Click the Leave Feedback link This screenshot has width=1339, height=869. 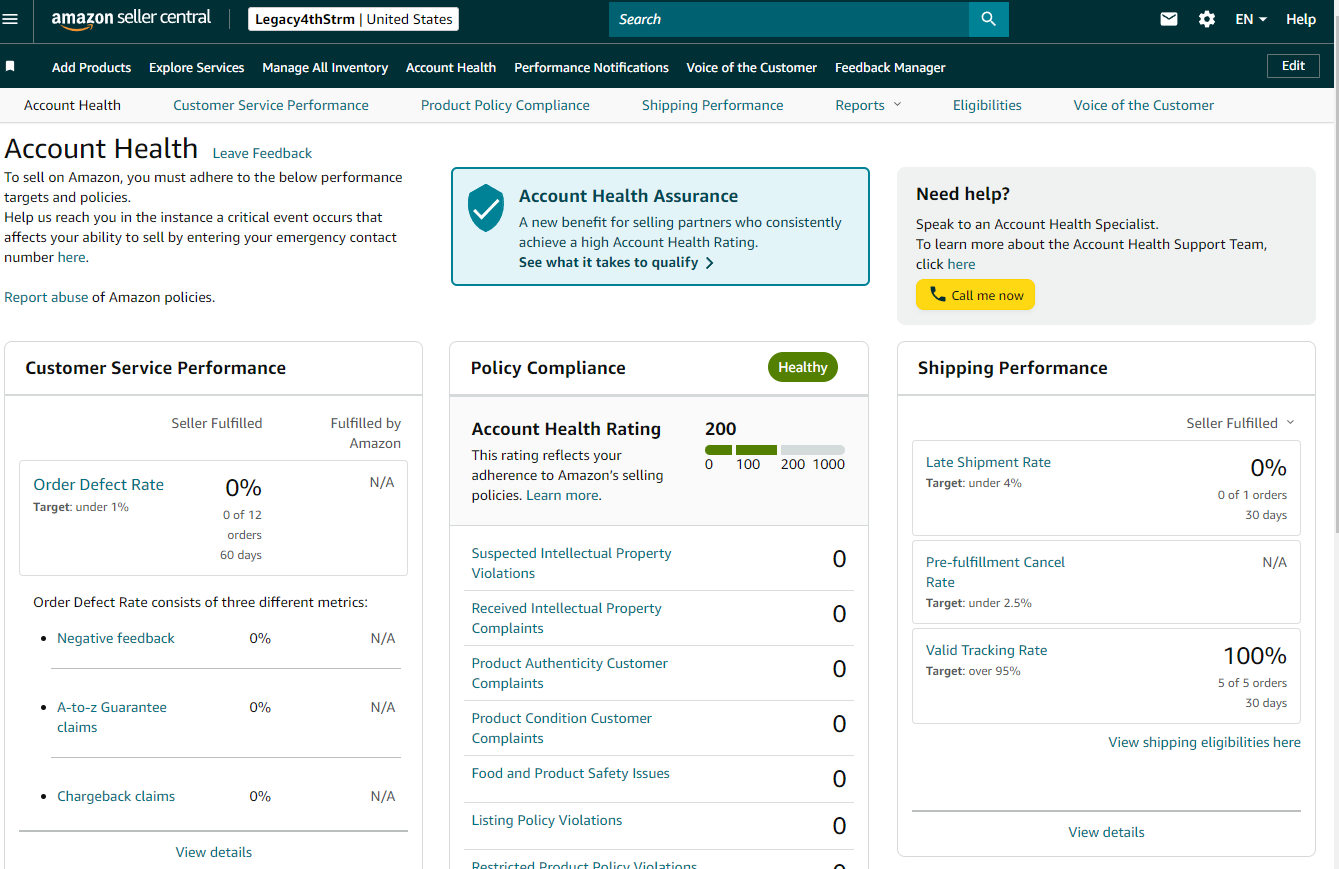tap(262, 153)
